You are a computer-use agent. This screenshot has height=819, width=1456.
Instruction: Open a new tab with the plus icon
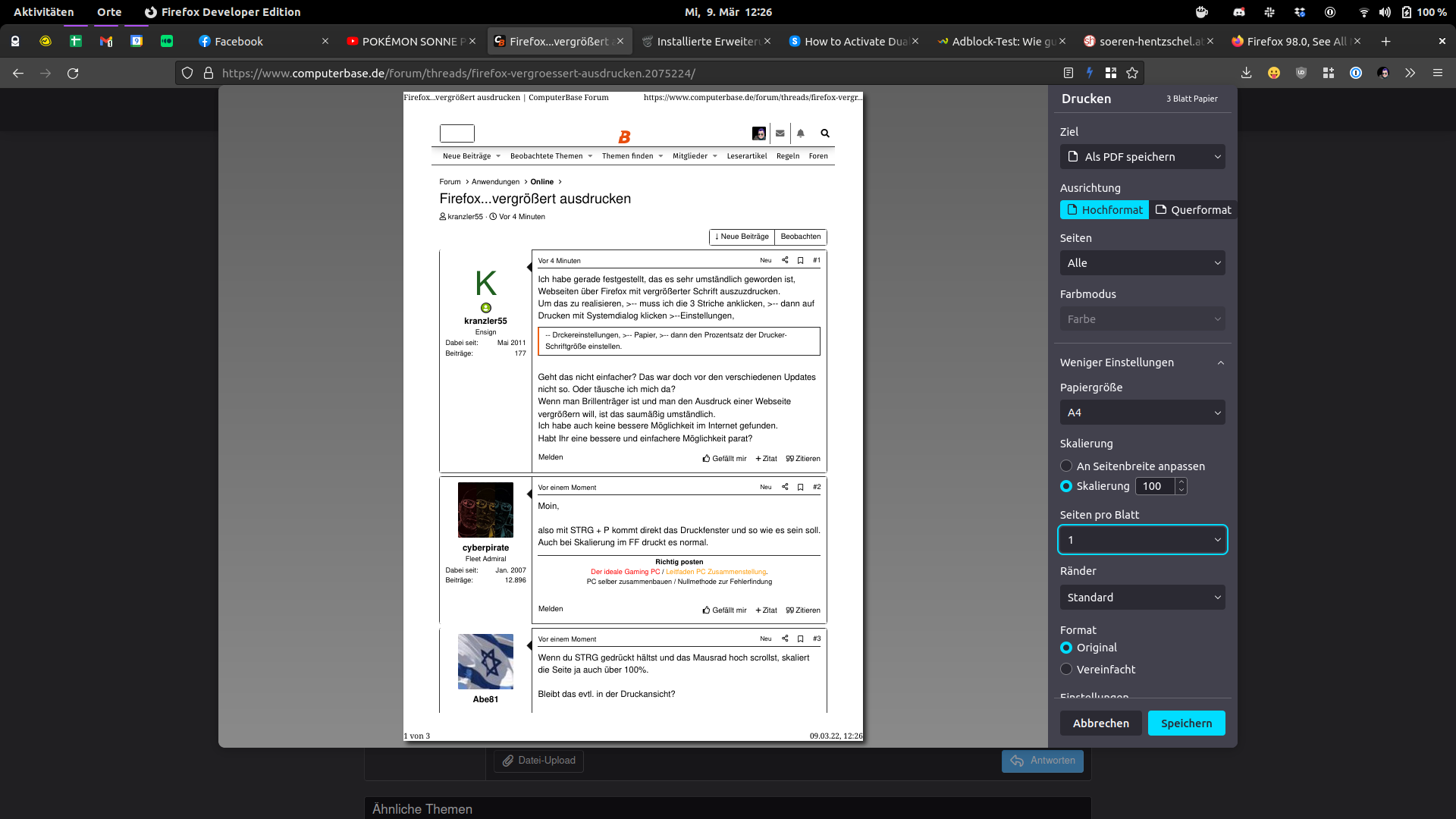[1385, 41]
